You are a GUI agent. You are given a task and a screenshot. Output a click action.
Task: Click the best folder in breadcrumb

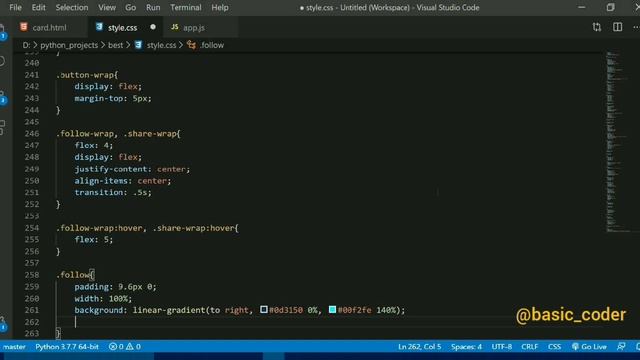click(116, 45)
